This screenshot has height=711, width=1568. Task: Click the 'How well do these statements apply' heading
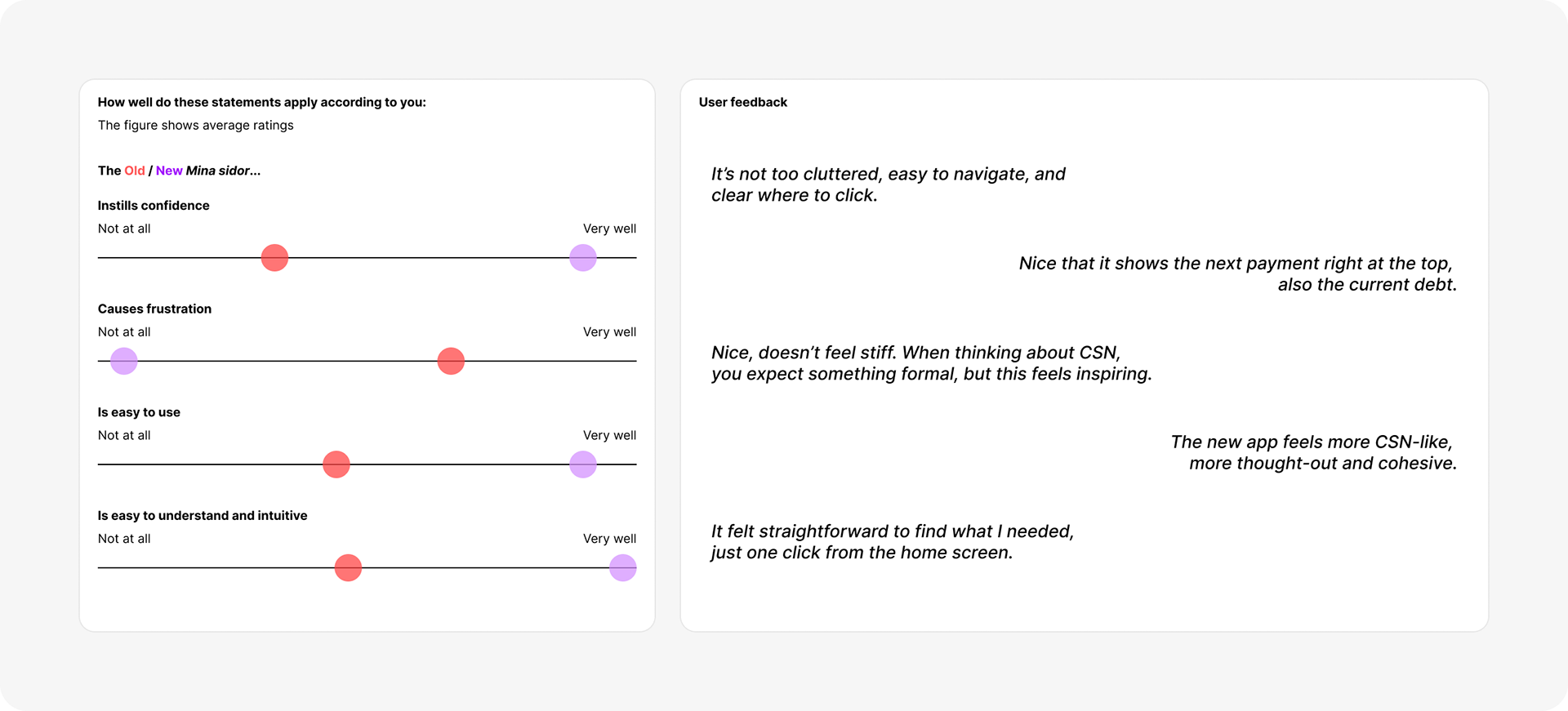pos(262,102)
